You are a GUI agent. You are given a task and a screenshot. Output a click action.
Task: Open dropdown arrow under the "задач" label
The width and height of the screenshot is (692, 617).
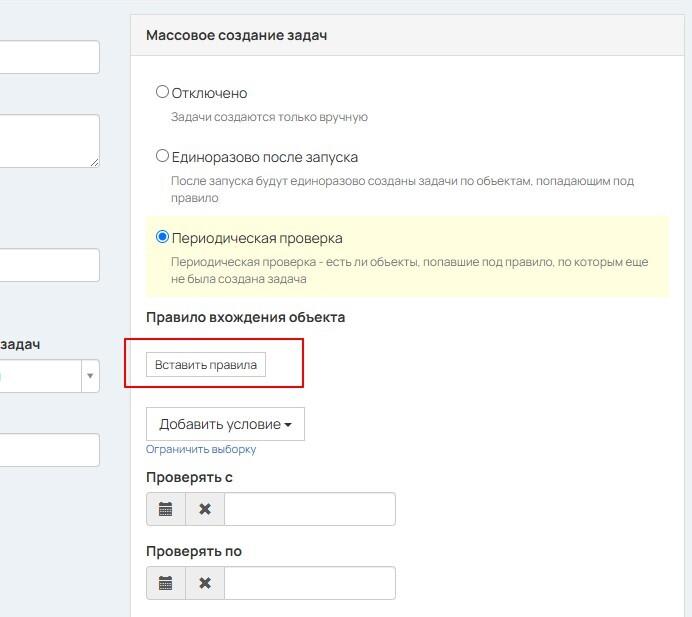(90, 376)
